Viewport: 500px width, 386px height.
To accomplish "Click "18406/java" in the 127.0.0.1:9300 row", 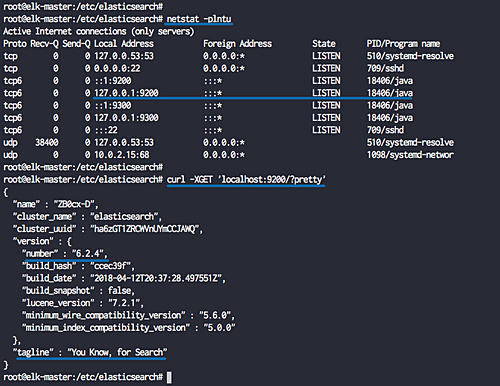I will (390, 118).
